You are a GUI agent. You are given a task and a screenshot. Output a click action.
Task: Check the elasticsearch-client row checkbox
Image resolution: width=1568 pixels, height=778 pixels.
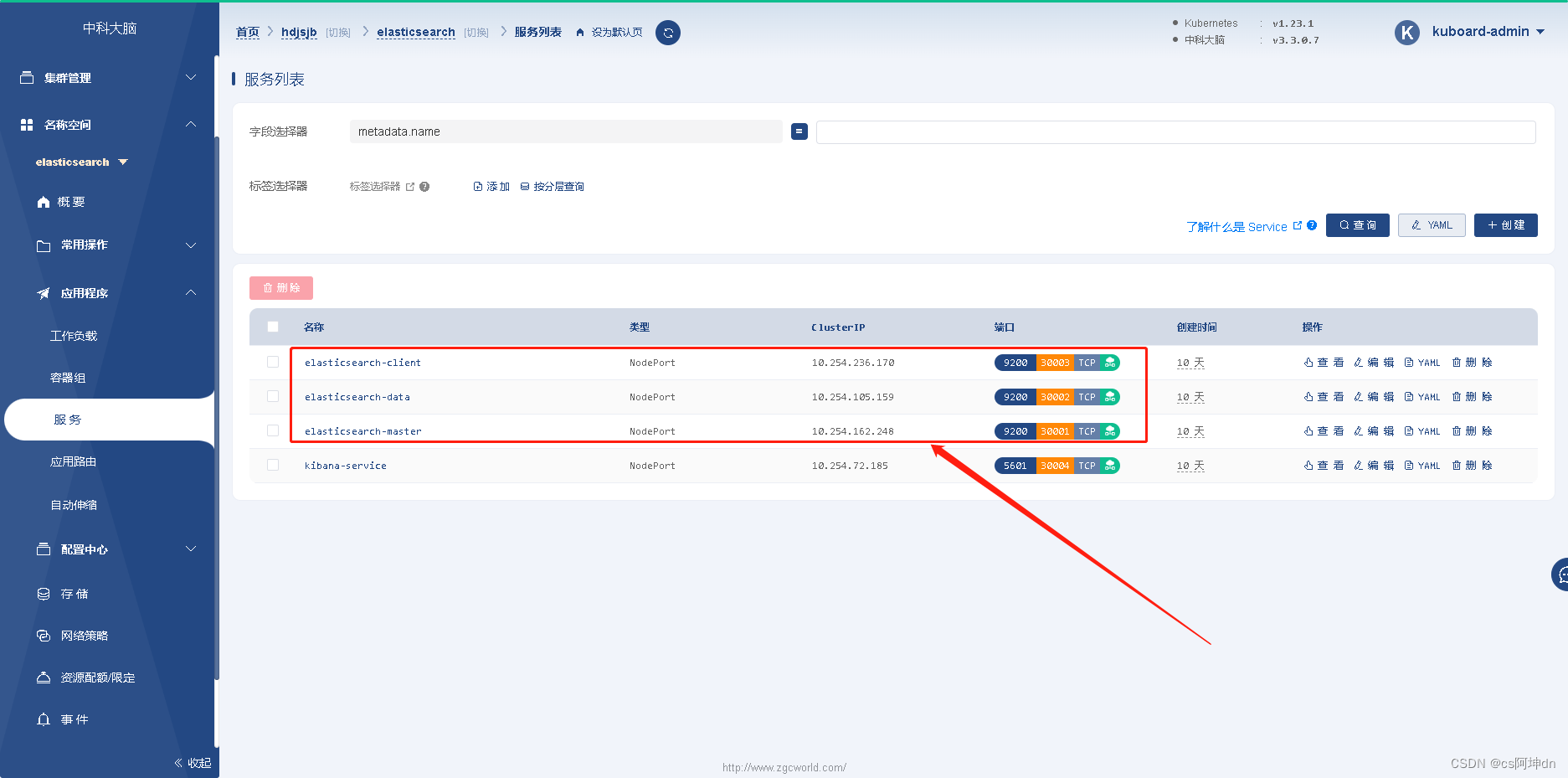pos(273,362)
